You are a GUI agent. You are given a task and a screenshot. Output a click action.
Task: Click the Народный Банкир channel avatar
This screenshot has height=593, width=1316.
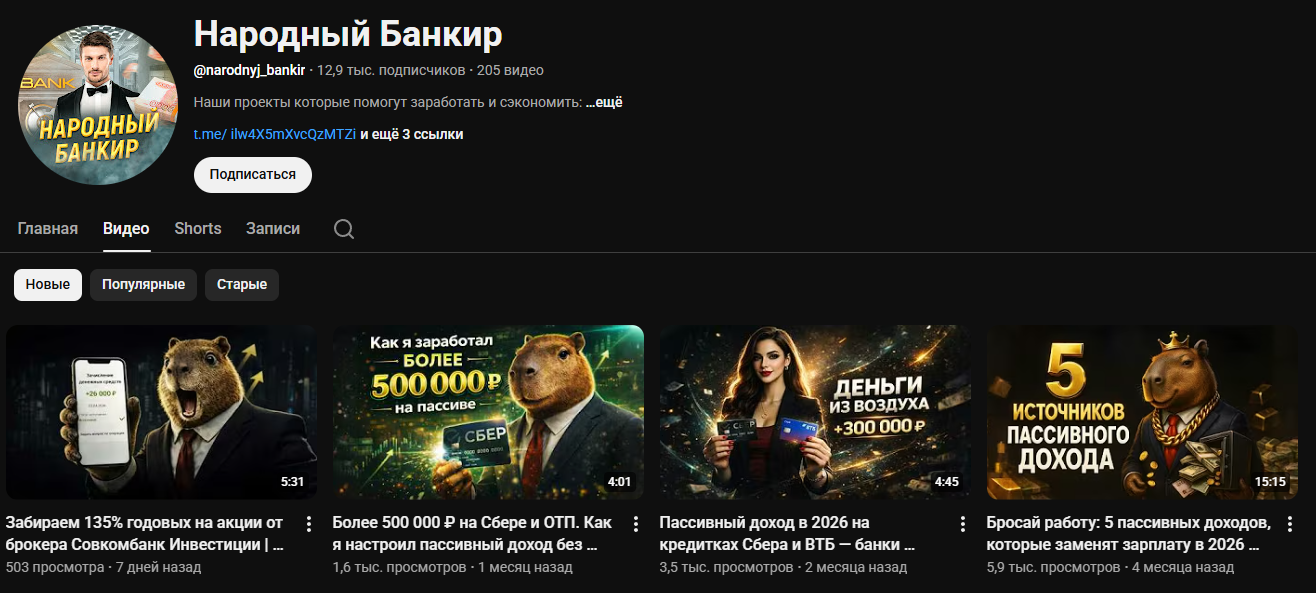coord(97,105)
